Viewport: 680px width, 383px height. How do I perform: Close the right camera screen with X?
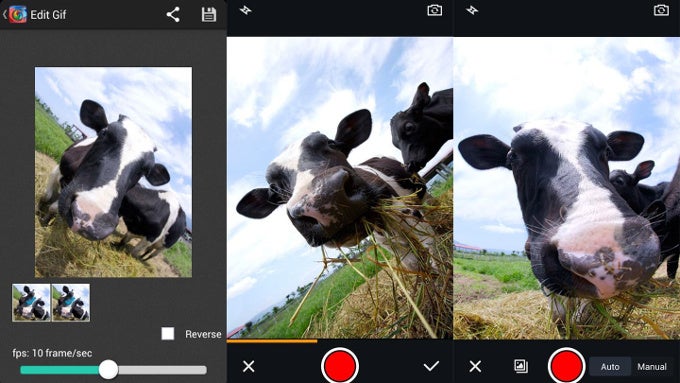475,367
